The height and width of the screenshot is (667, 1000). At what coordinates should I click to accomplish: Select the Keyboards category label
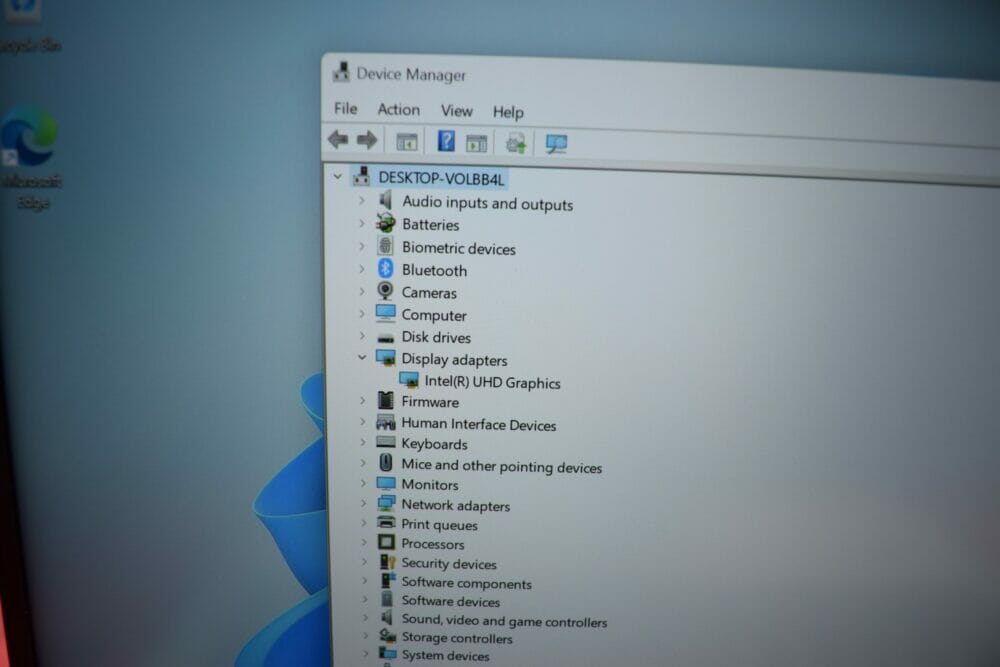click(434, 444)
